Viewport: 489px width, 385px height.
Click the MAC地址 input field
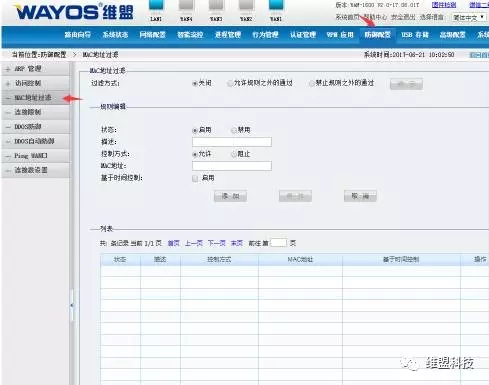click(232, 166)
